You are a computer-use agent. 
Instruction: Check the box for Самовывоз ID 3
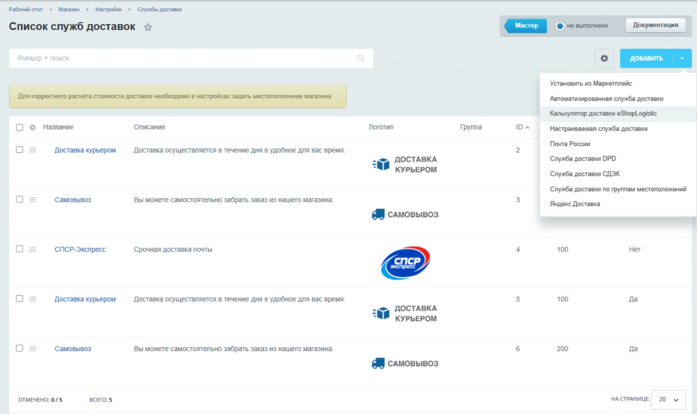point(20,199)
